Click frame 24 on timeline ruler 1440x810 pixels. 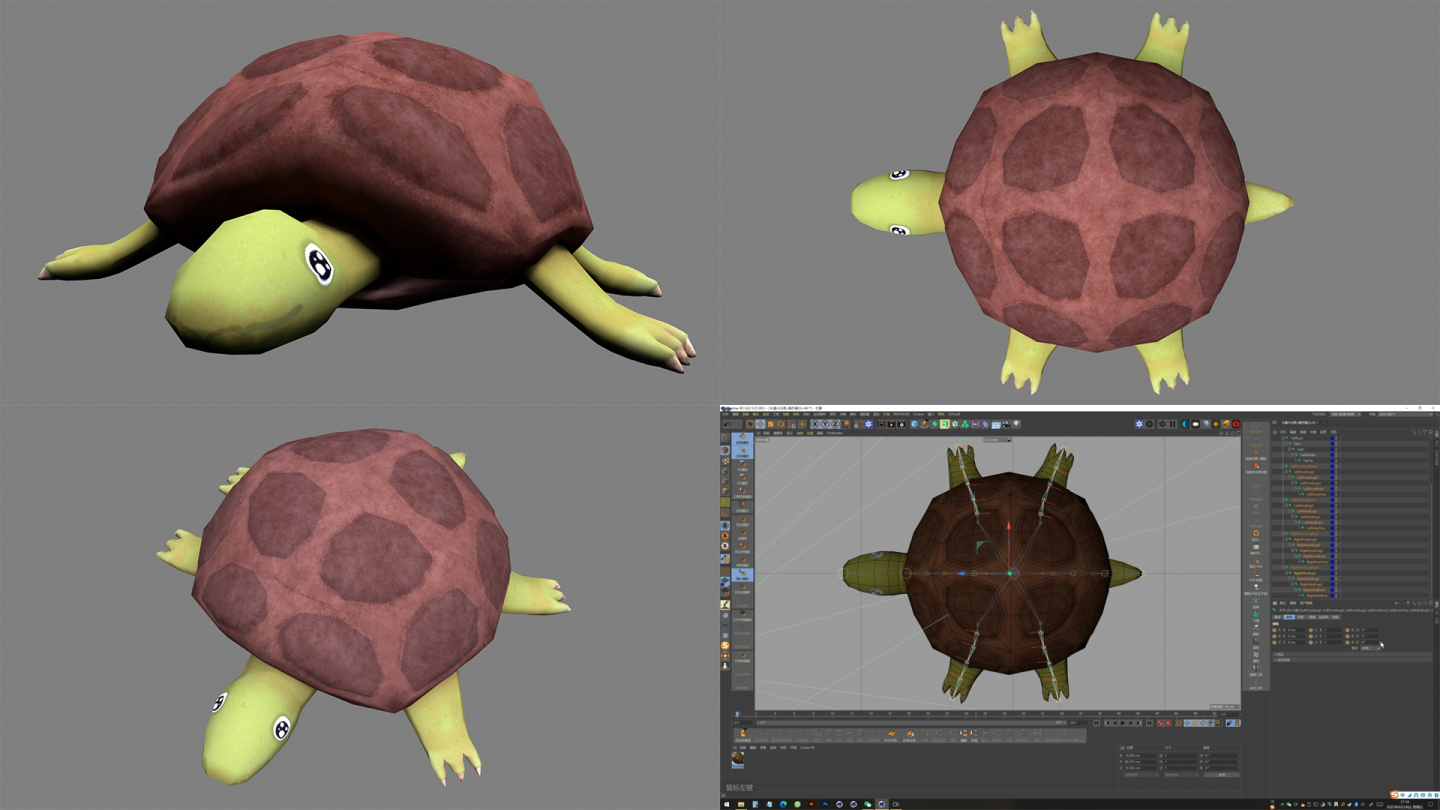click(x=966, y=713)
